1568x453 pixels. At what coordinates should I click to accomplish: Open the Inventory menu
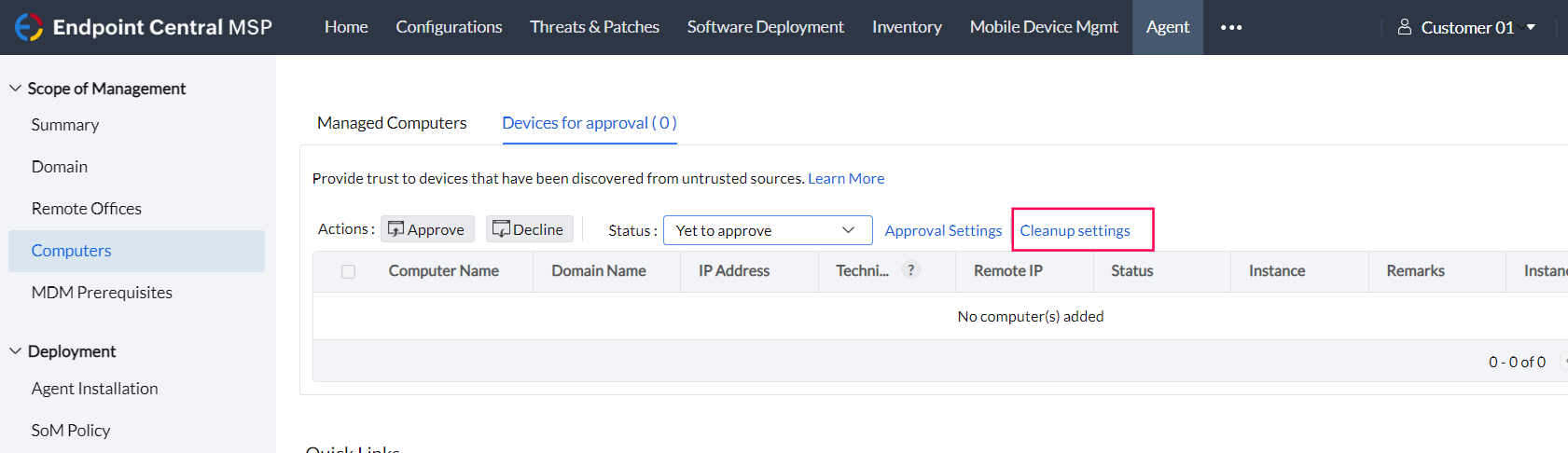pyautogui.click(x=907, y=27)
